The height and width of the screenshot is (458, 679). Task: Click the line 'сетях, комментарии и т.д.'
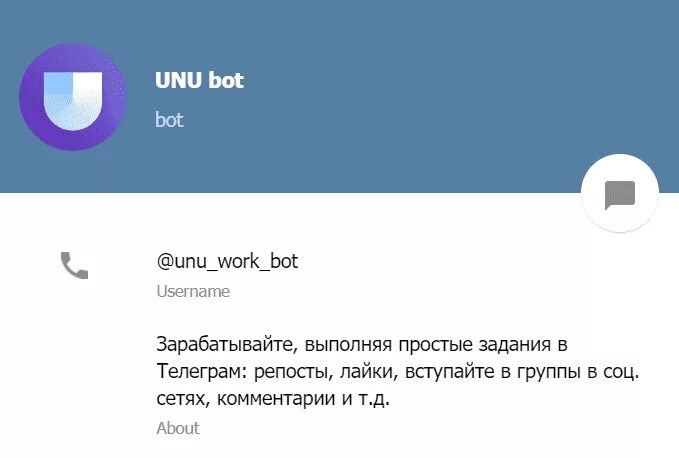(273, 398)
